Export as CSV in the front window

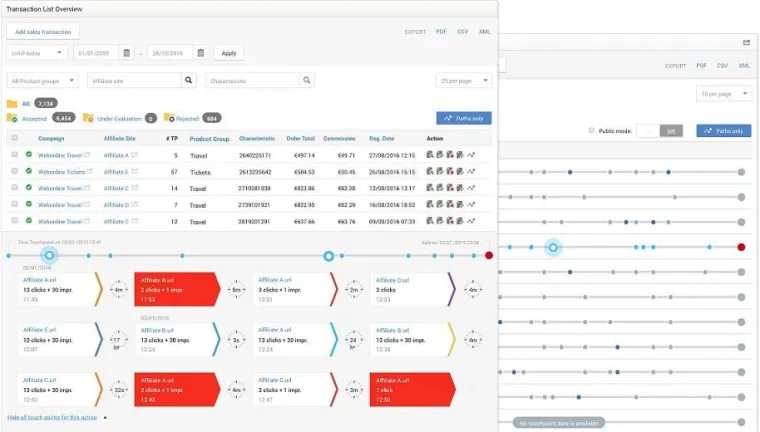click(x=462, y=32)
